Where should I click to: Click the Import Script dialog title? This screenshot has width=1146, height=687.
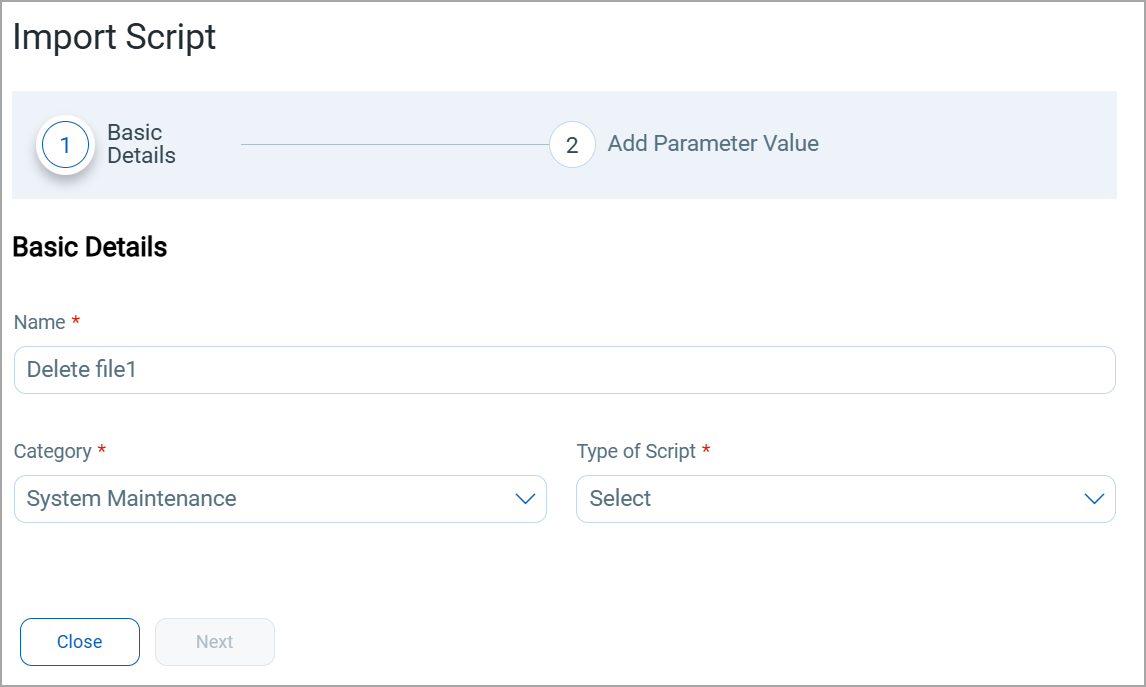(x=114, y=38)
